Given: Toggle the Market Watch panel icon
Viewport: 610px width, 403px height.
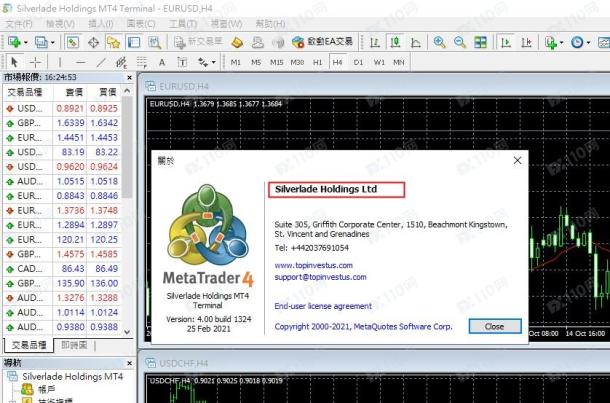Looking at the screenshot, I should (x=73, y=42).
